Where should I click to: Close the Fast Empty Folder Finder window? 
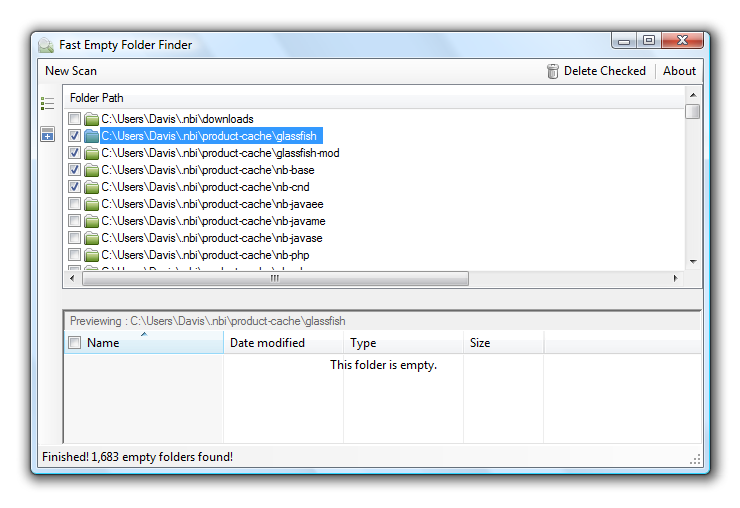pos(682,41)
